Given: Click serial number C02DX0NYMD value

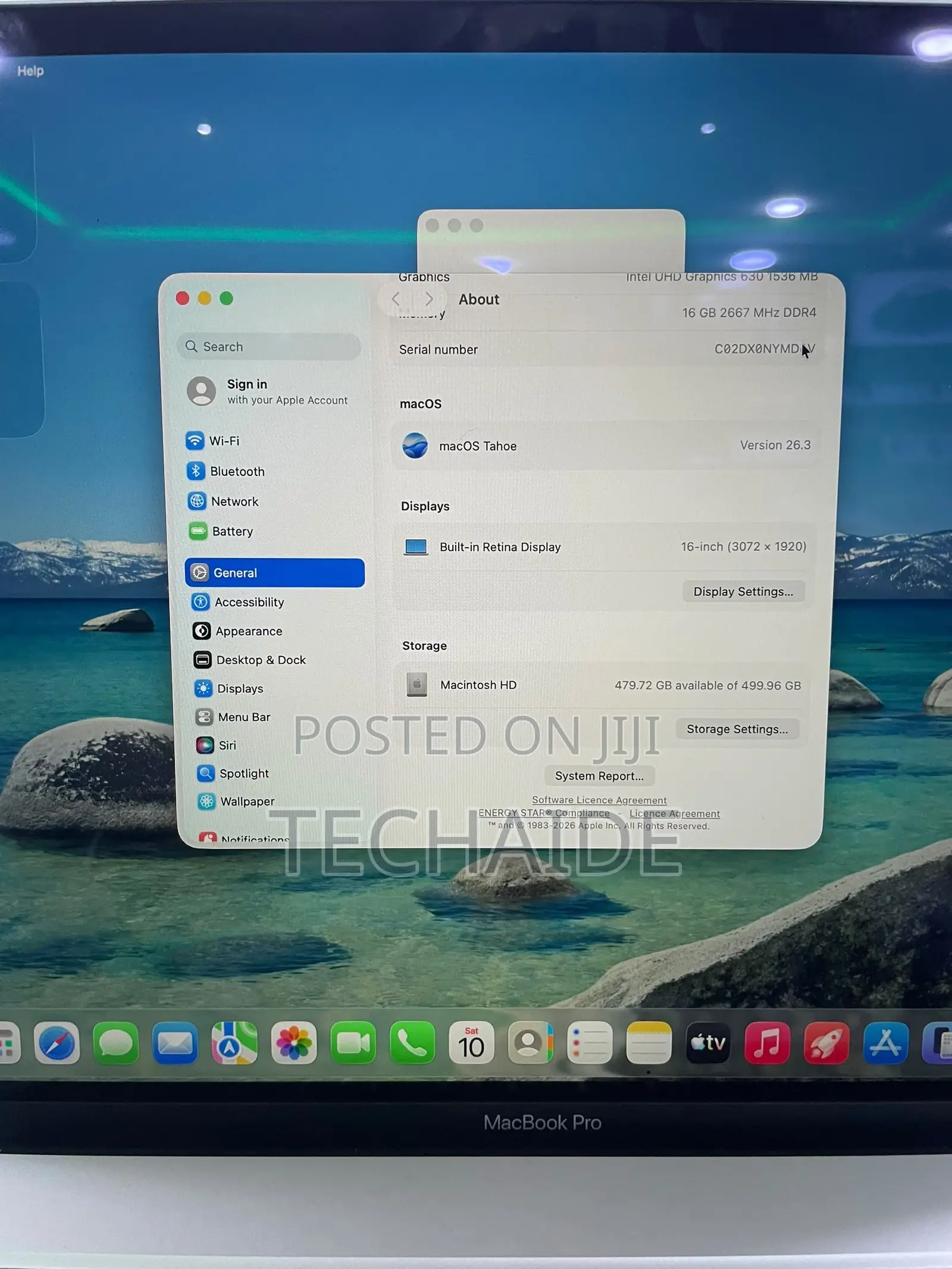Looking at the screenshot, I should (x=765, y=349).
